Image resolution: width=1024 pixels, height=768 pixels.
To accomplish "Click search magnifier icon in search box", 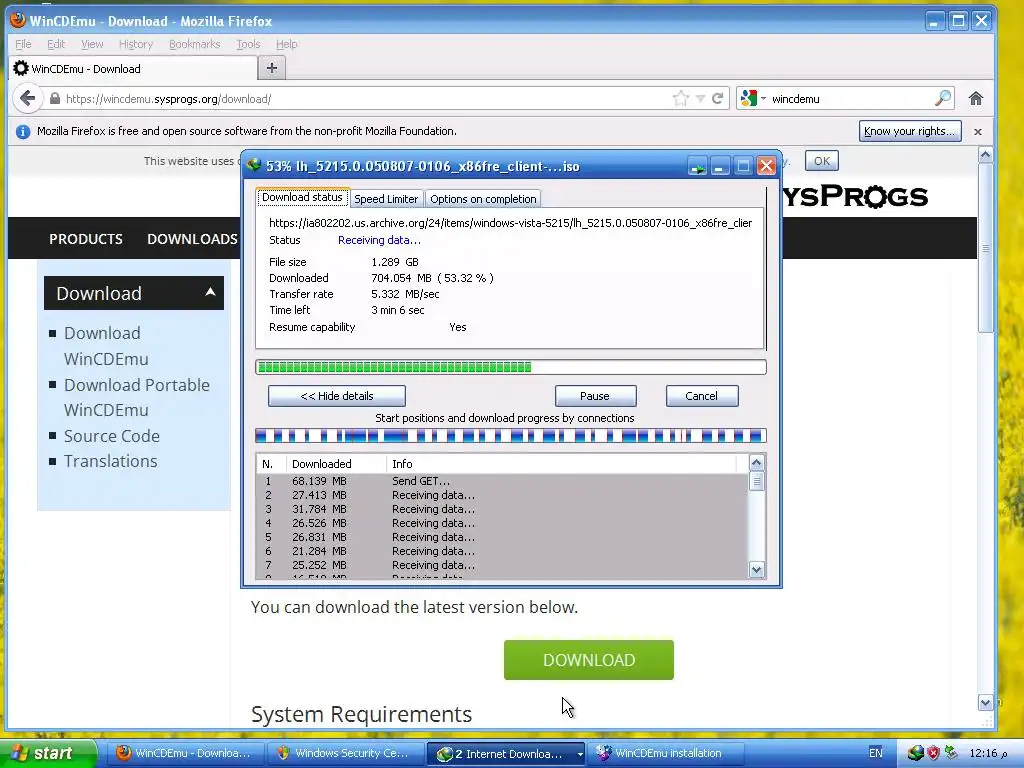I will (x=942, y=99).
